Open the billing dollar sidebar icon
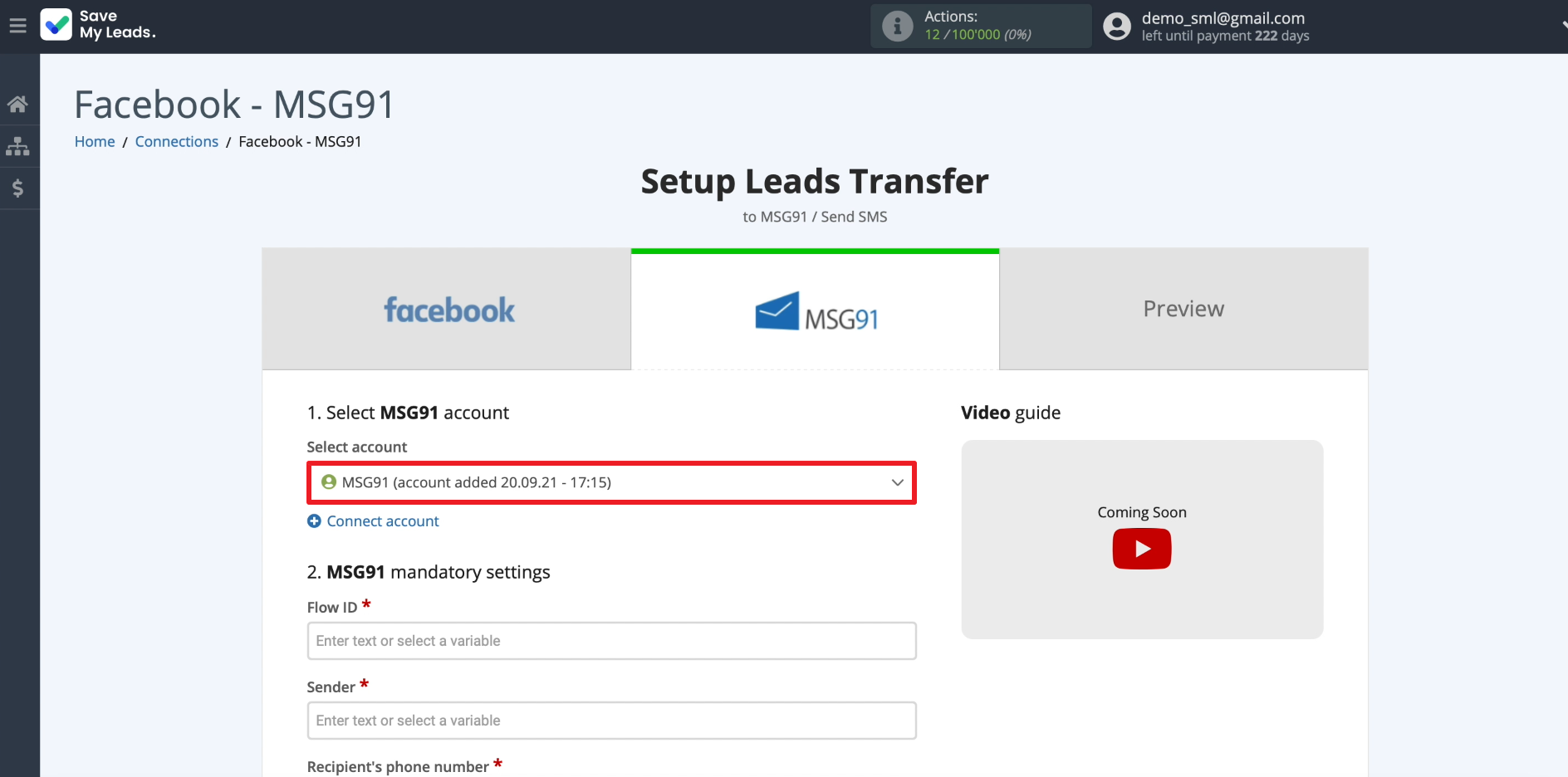1568x777 pixels. click(x=17, y=188)
